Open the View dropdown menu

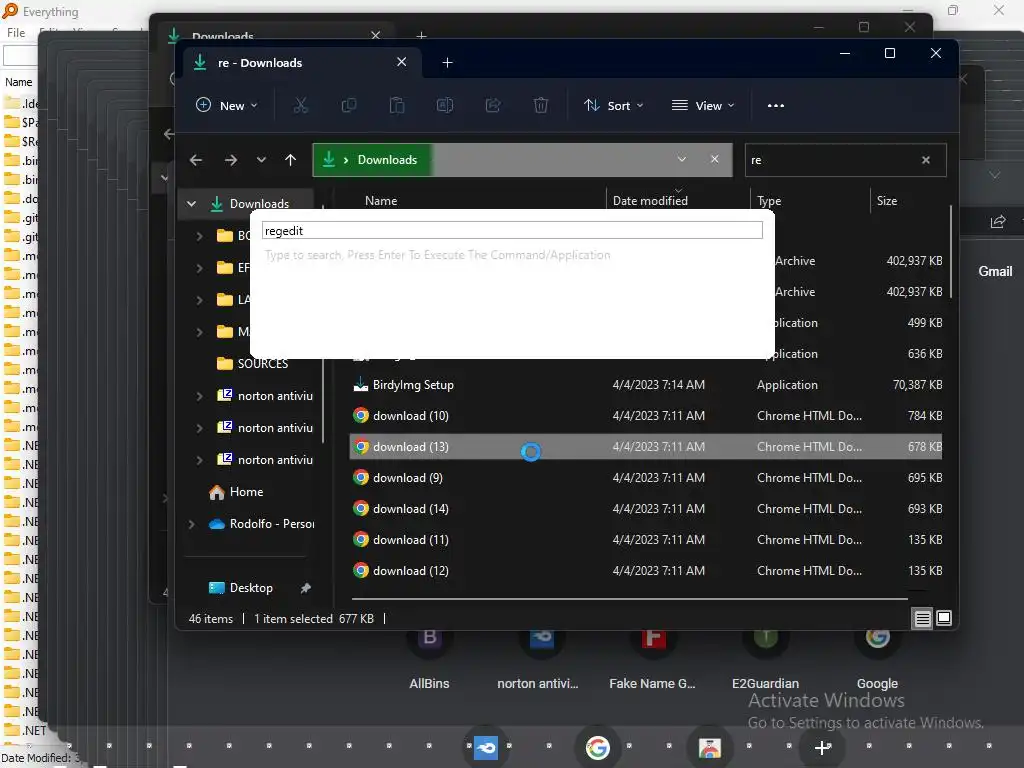tap(703, 105)
